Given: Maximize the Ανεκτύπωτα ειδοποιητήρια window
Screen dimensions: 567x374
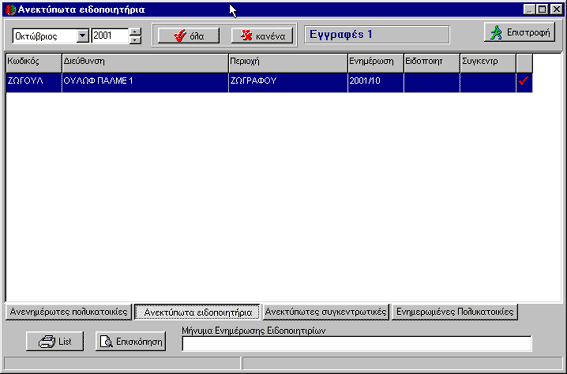Looking at the screenshot, I should (x=542, y=9).
